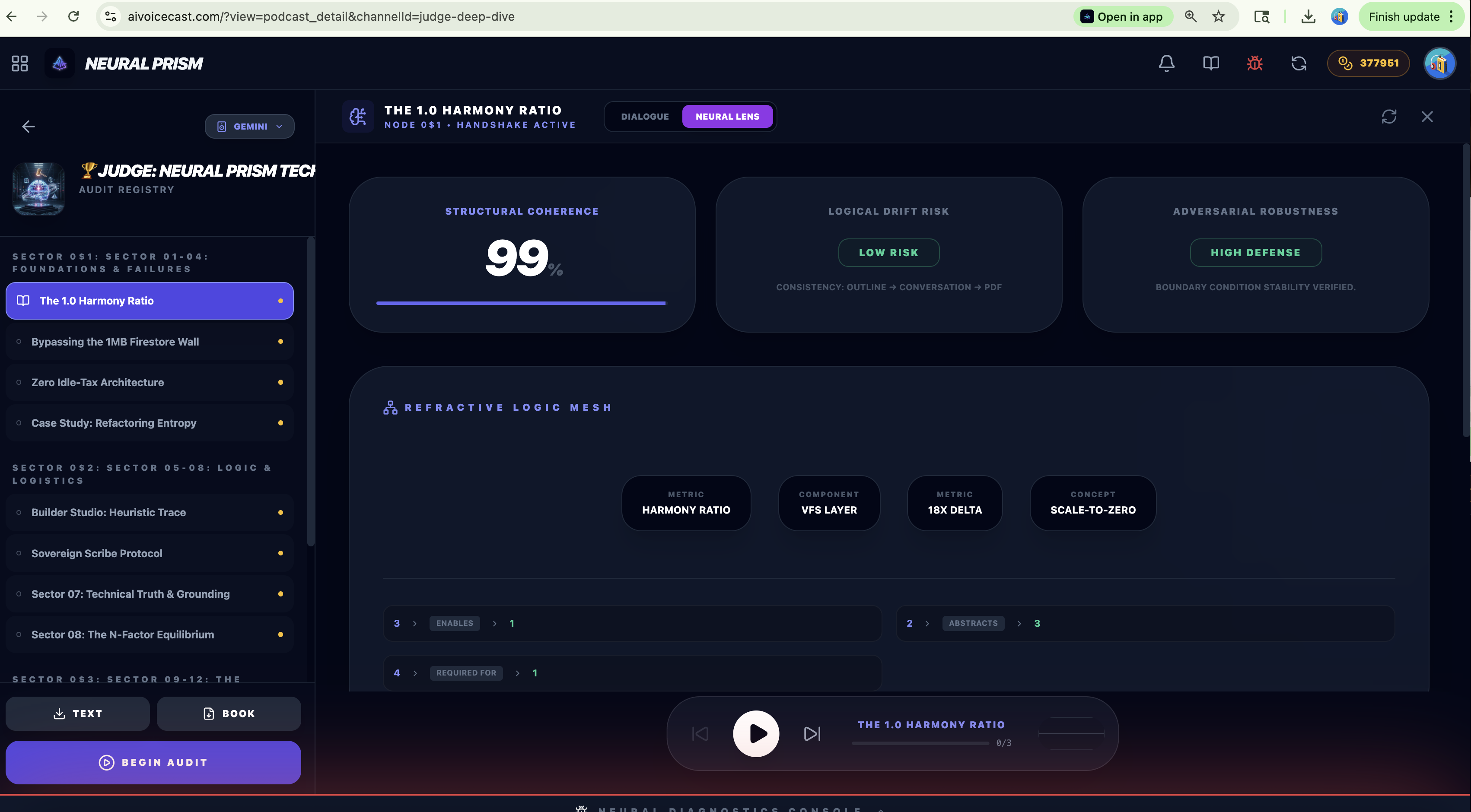
Task: Click the Begin Audit button
Action: 153,762
